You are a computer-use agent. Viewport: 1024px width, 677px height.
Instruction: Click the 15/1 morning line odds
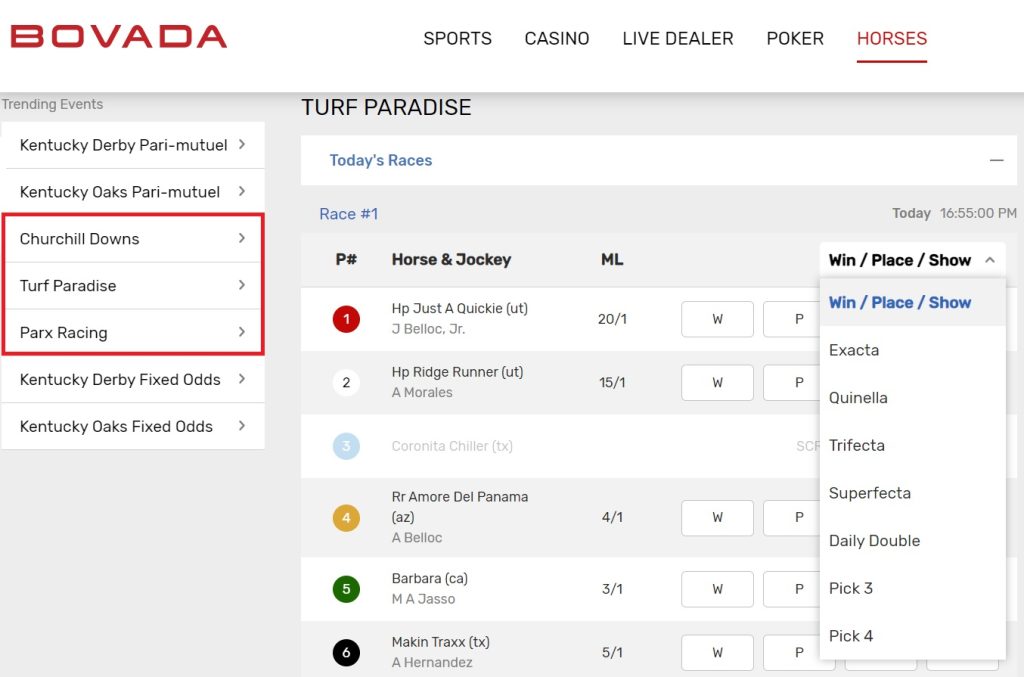coord(612,383)
